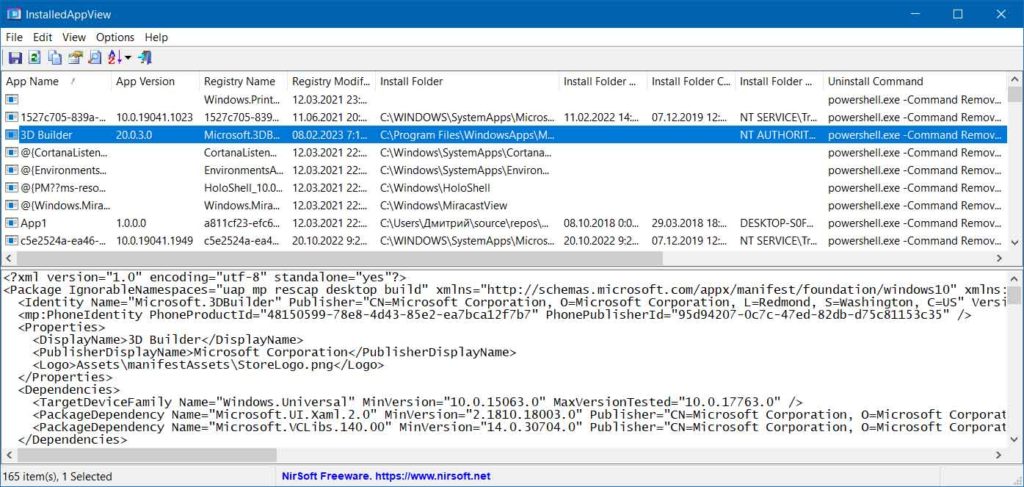Click the Copy selected items toolbar icon
The width and height of the screenshot is (1024, 487).
pos(55,57)
